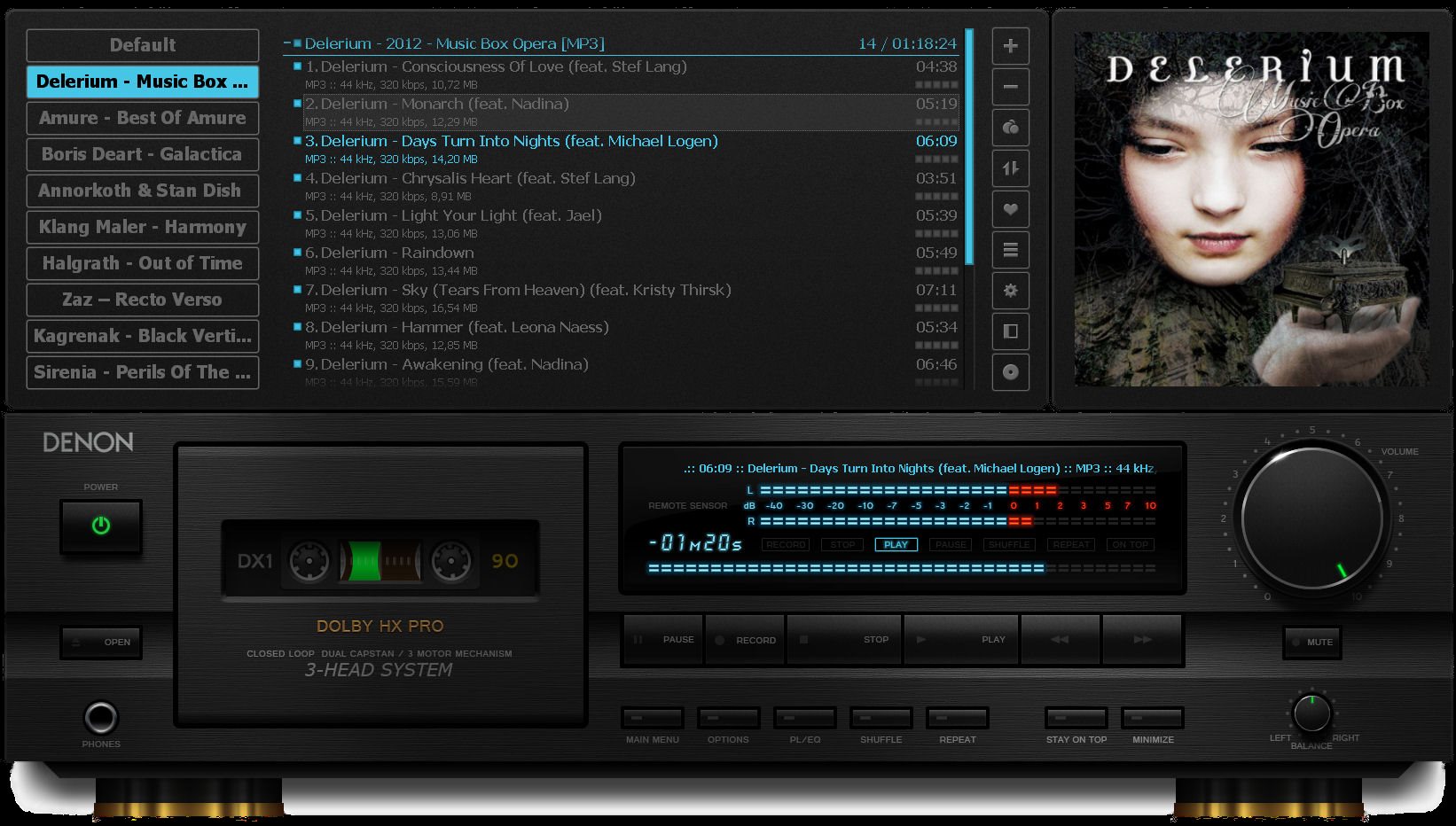This screenshot has height=826, width=1456.
Task: Click the Delerium album cover art
Action: click(1251, 209)
